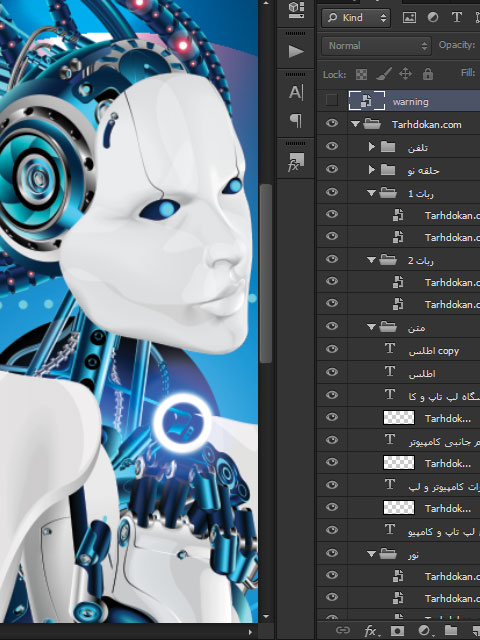Hide the اطلس copy text layer
Viewport: 480px width, 640px height.
click(x=332, y=349)
